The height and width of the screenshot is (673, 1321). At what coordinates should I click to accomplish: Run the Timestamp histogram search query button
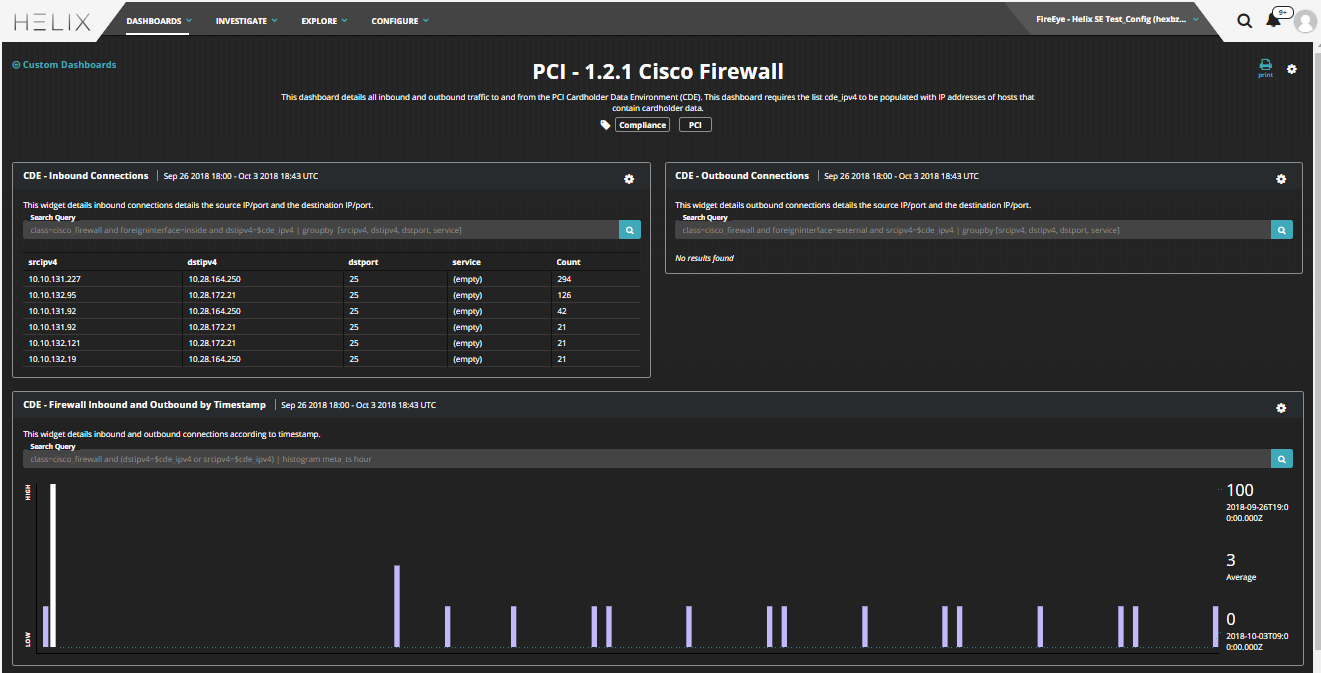pos(1282,459)
